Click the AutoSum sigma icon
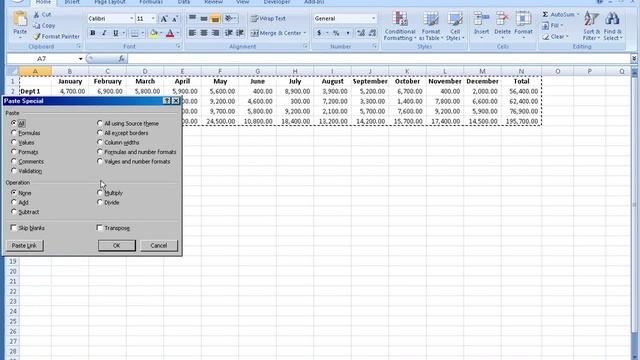 tap(545, 15)
